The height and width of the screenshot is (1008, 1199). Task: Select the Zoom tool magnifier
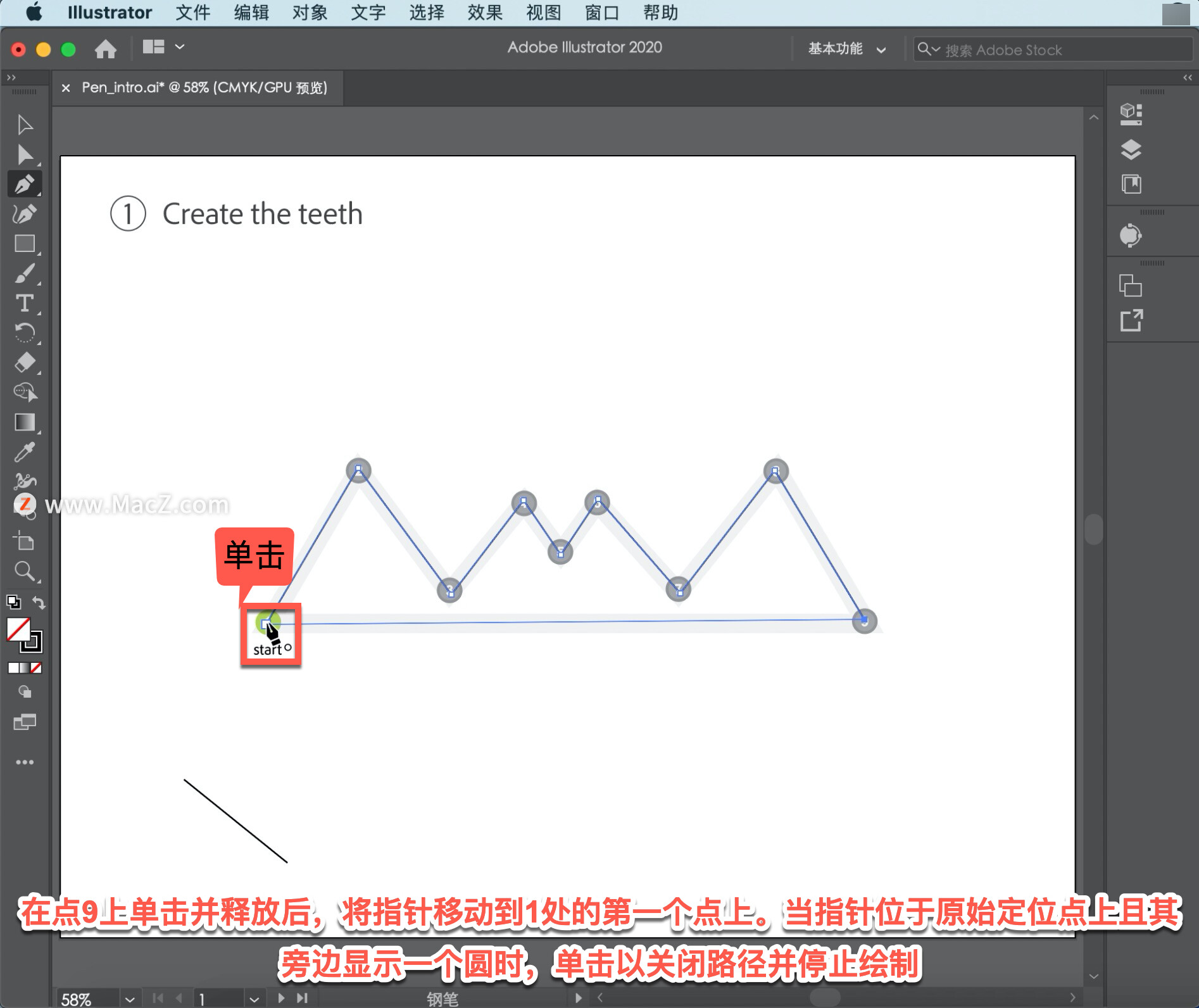coord(25,571)
